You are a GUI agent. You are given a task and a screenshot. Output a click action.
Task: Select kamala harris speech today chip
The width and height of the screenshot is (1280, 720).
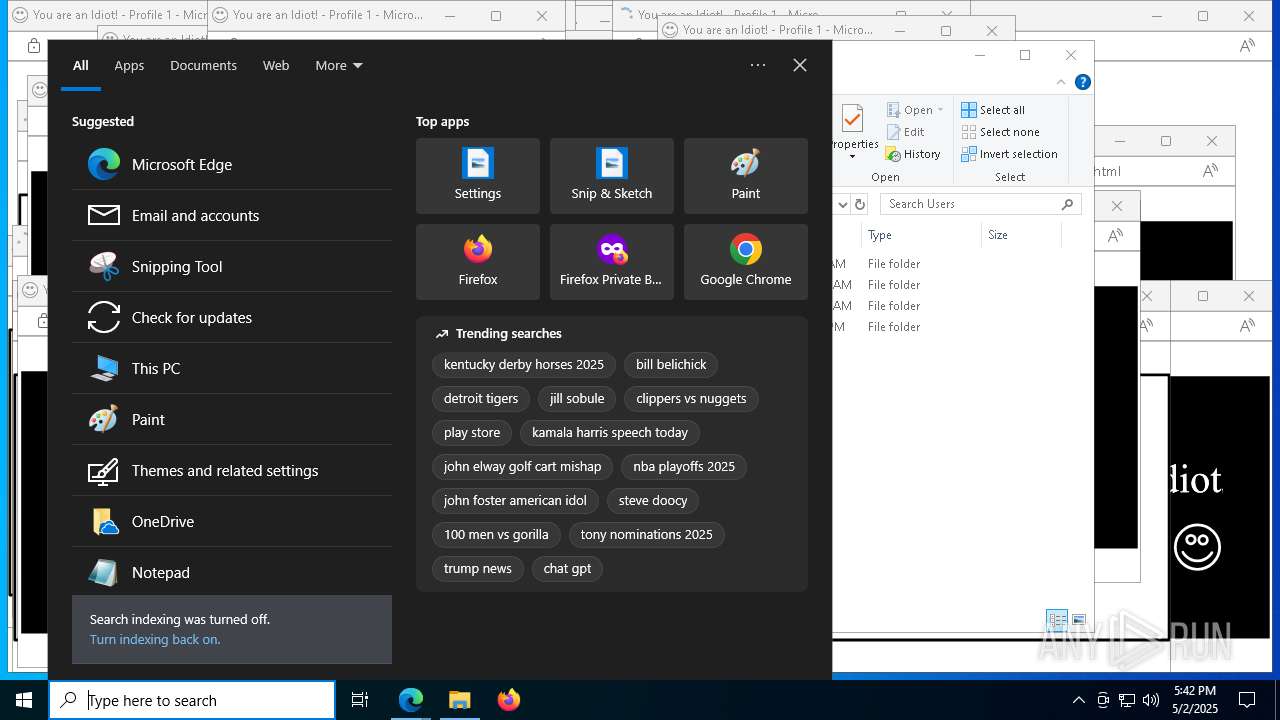pyautogui.click(x=610, y=433)
